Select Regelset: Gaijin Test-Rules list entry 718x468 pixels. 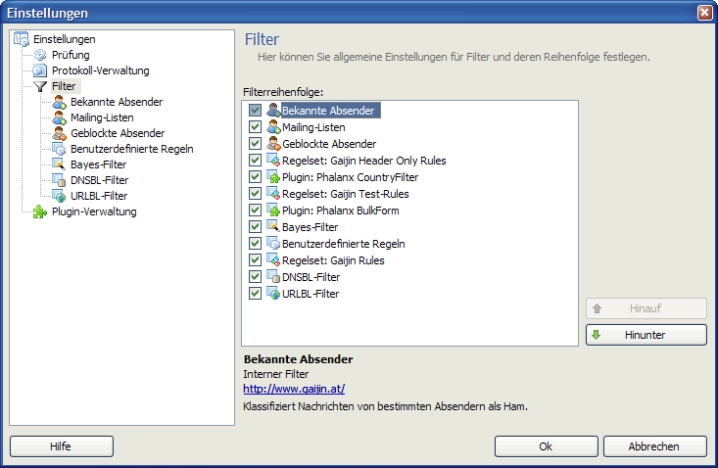coord(345,194)
